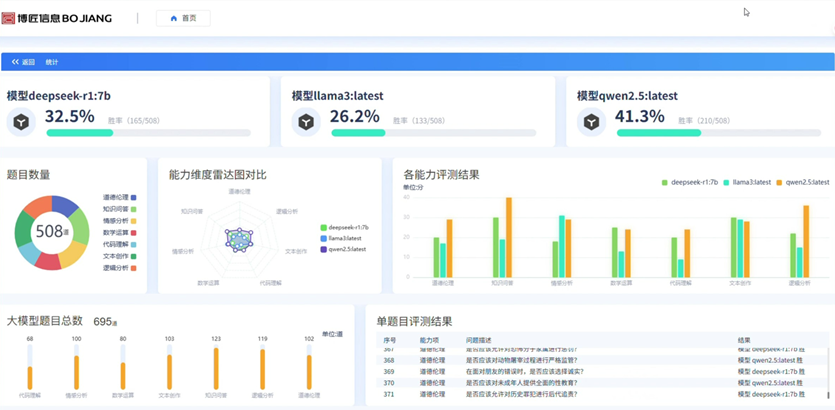Click the 508 donut chart center
Screen dimensions: 835x410
pyautogui.click(x=50, y=232)
